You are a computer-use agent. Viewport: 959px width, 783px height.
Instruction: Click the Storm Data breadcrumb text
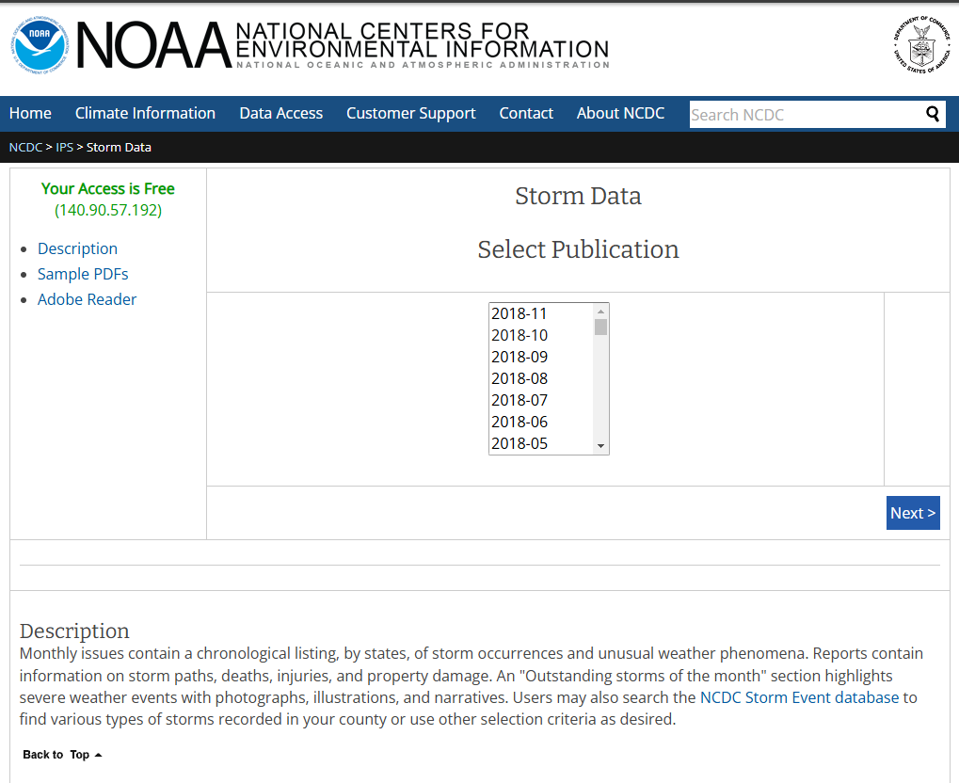point(119,147)
